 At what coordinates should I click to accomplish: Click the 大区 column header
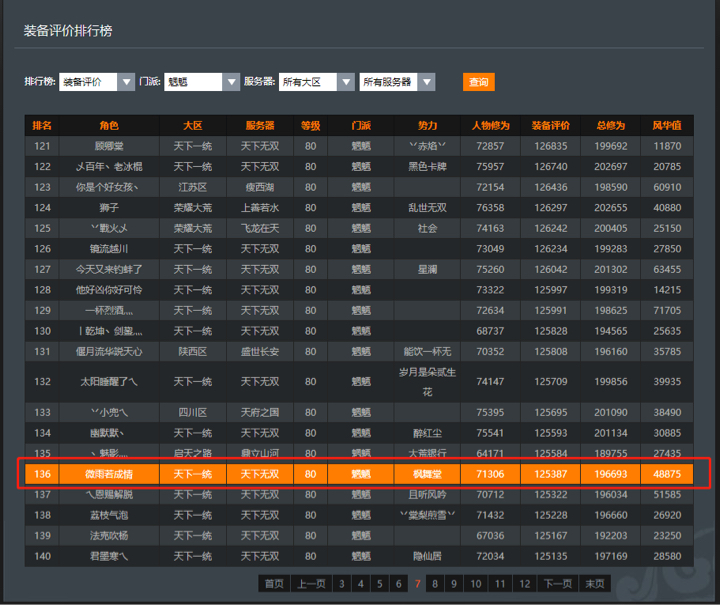pos(193,125)
